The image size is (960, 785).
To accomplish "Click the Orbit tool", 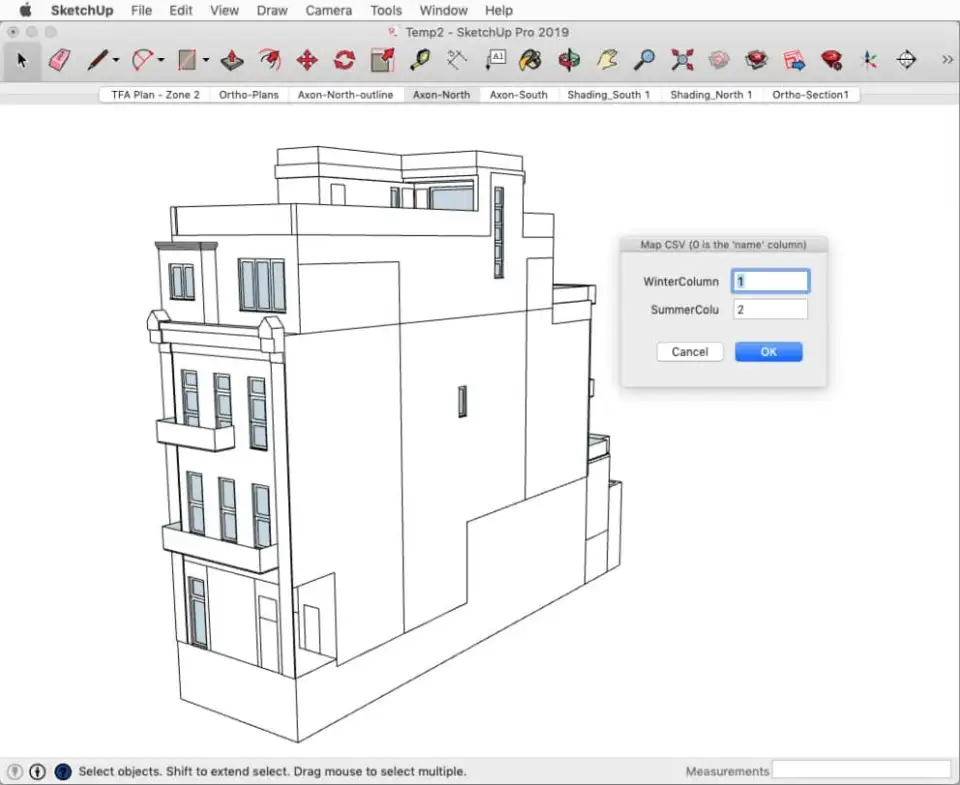I will coord(569,61).
